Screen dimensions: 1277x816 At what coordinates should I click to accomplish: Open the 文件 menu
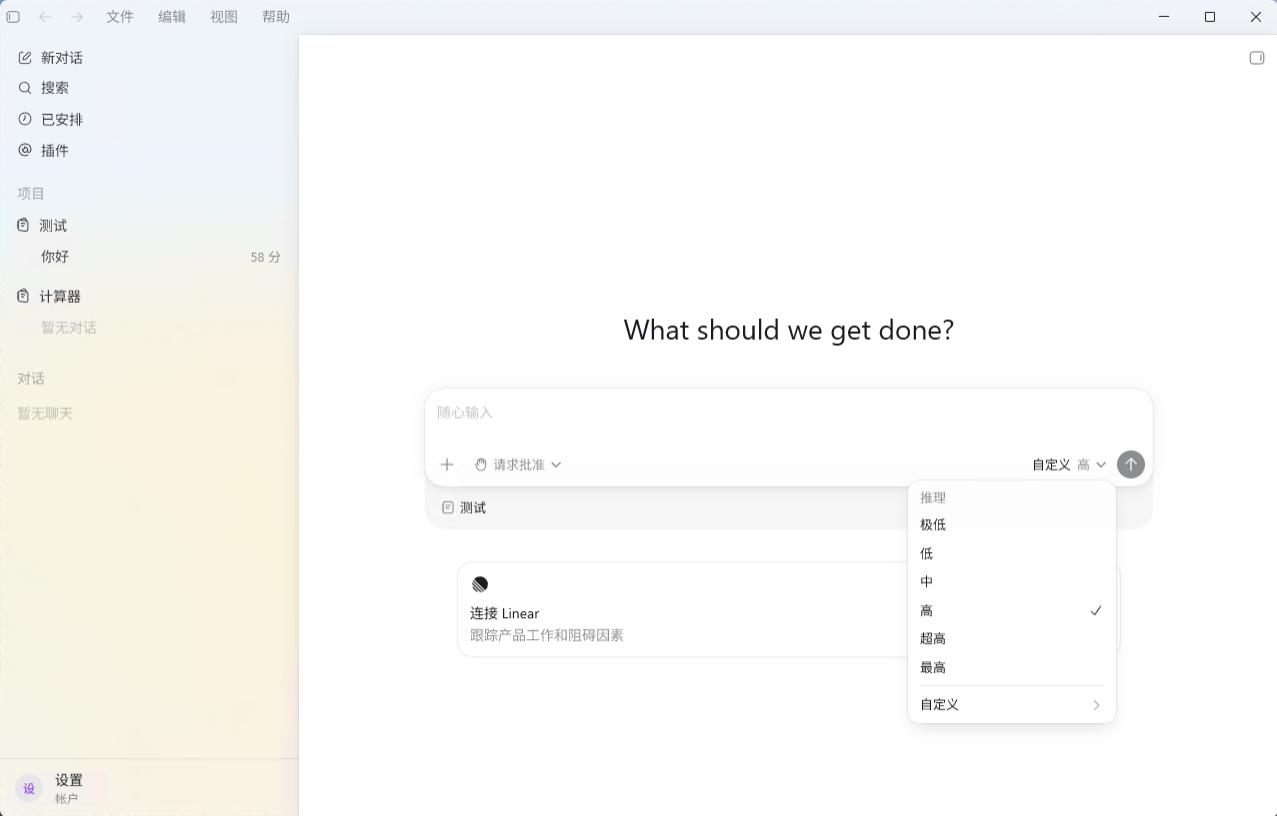pyautogui.click(x=120, y=17)
